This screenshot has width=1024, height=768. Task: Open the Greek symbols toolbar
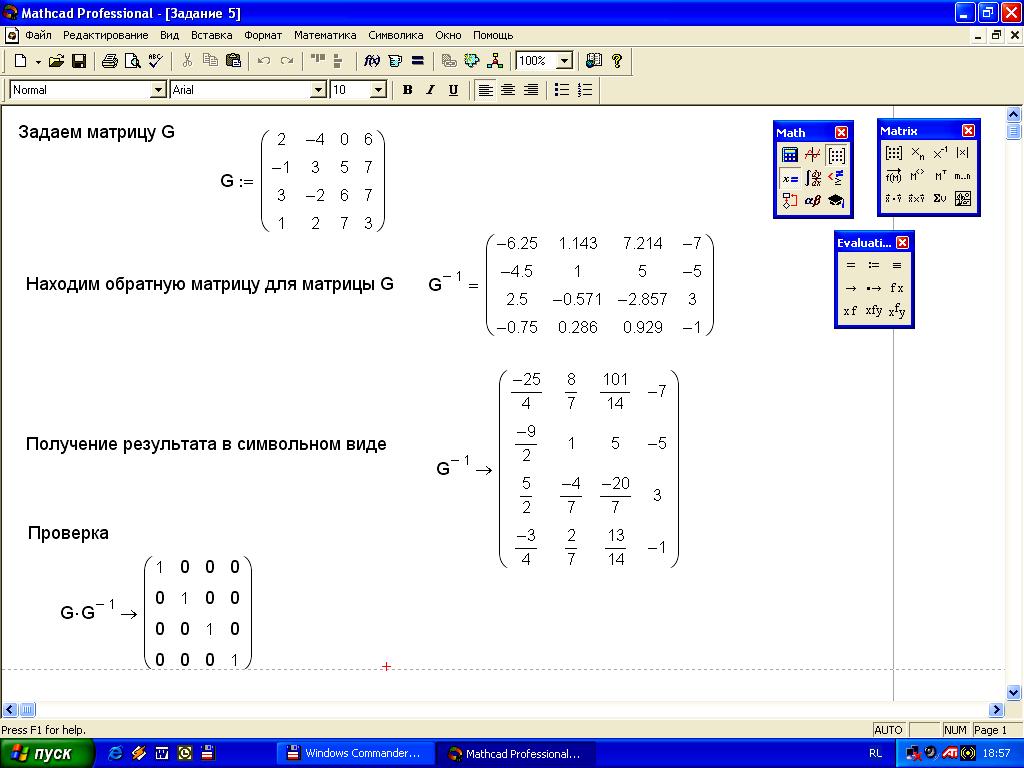coord(812,200)
